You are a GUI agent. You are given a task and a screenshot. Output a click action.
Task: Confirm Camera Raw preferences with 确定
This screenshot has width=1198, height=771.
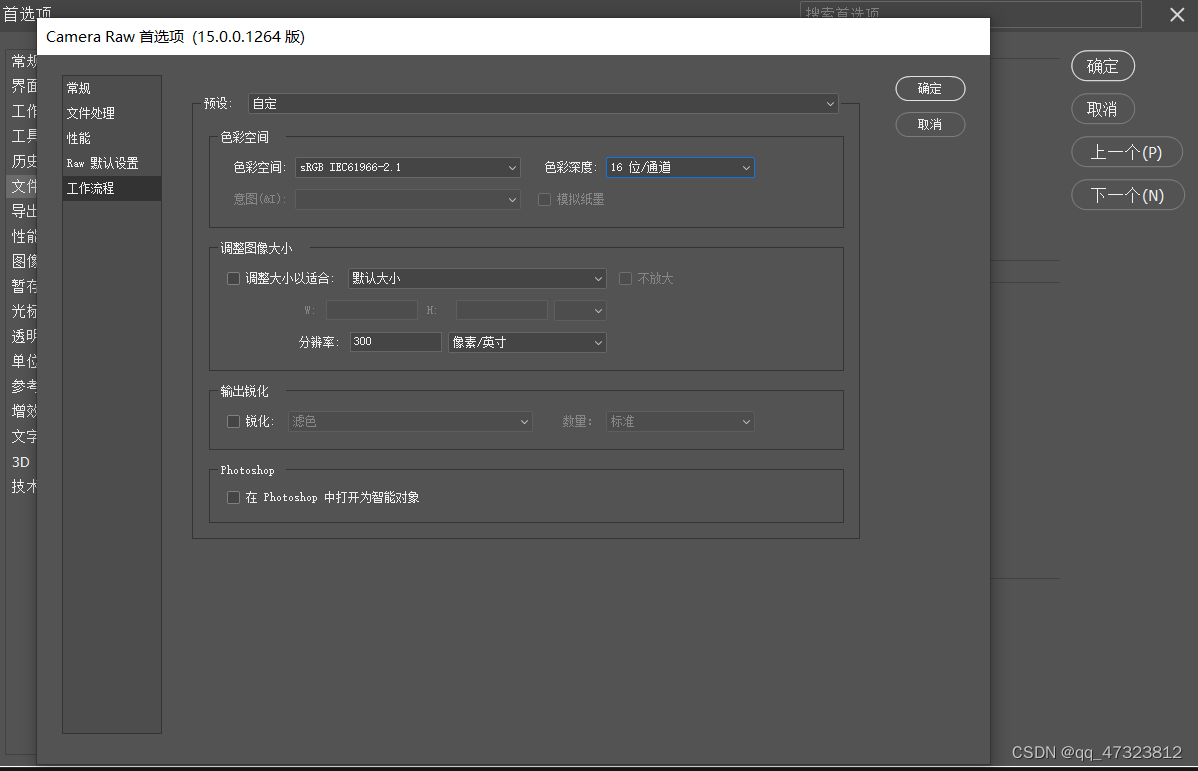click(x=930, y=89)
